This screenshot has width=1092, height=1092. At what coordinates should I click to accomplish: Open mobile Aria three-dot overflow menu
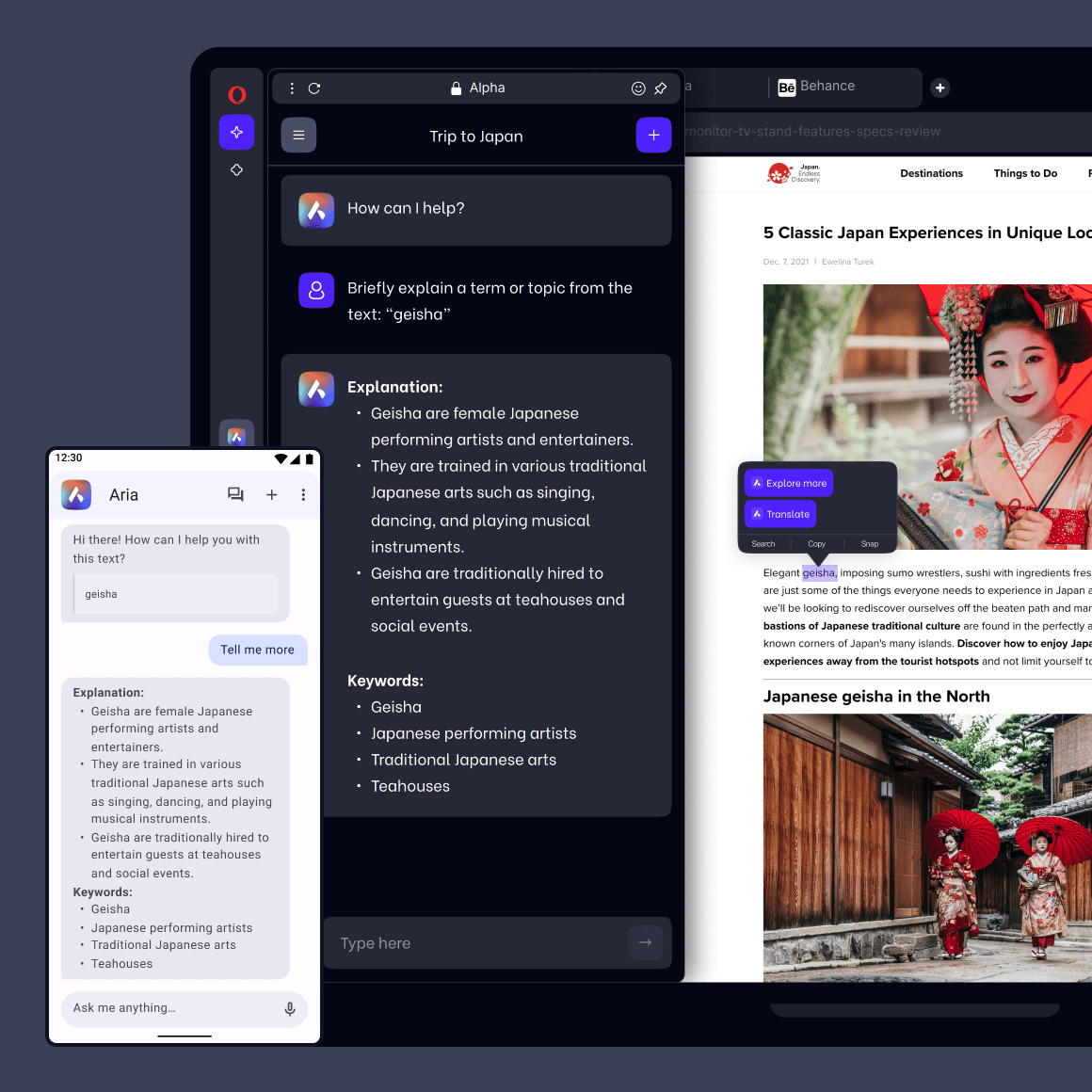coord(303,495)
